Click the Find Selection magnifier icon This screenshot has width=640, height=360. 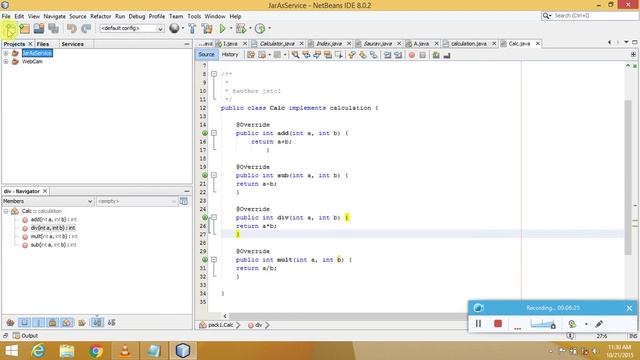pyautogui.click(x=295, y=55)
